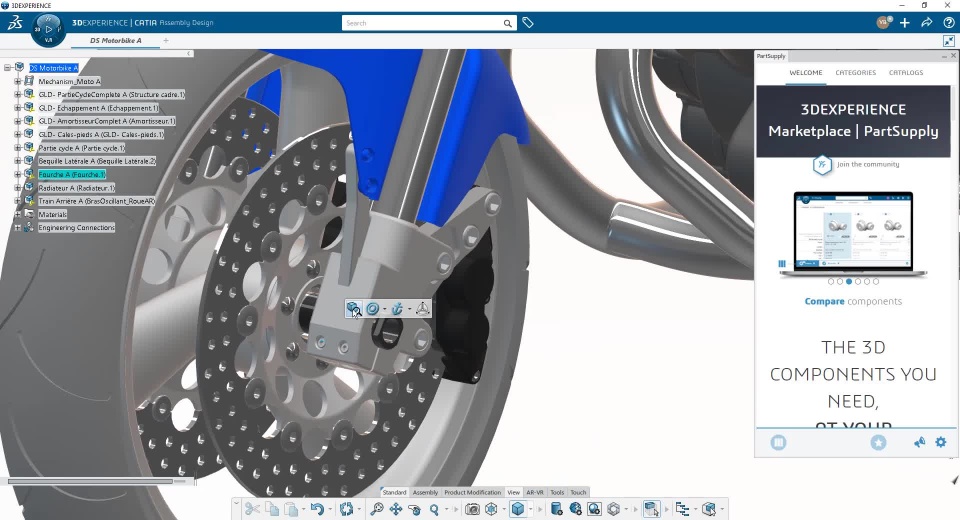Expand the GLD- Echappement A node

18,108
